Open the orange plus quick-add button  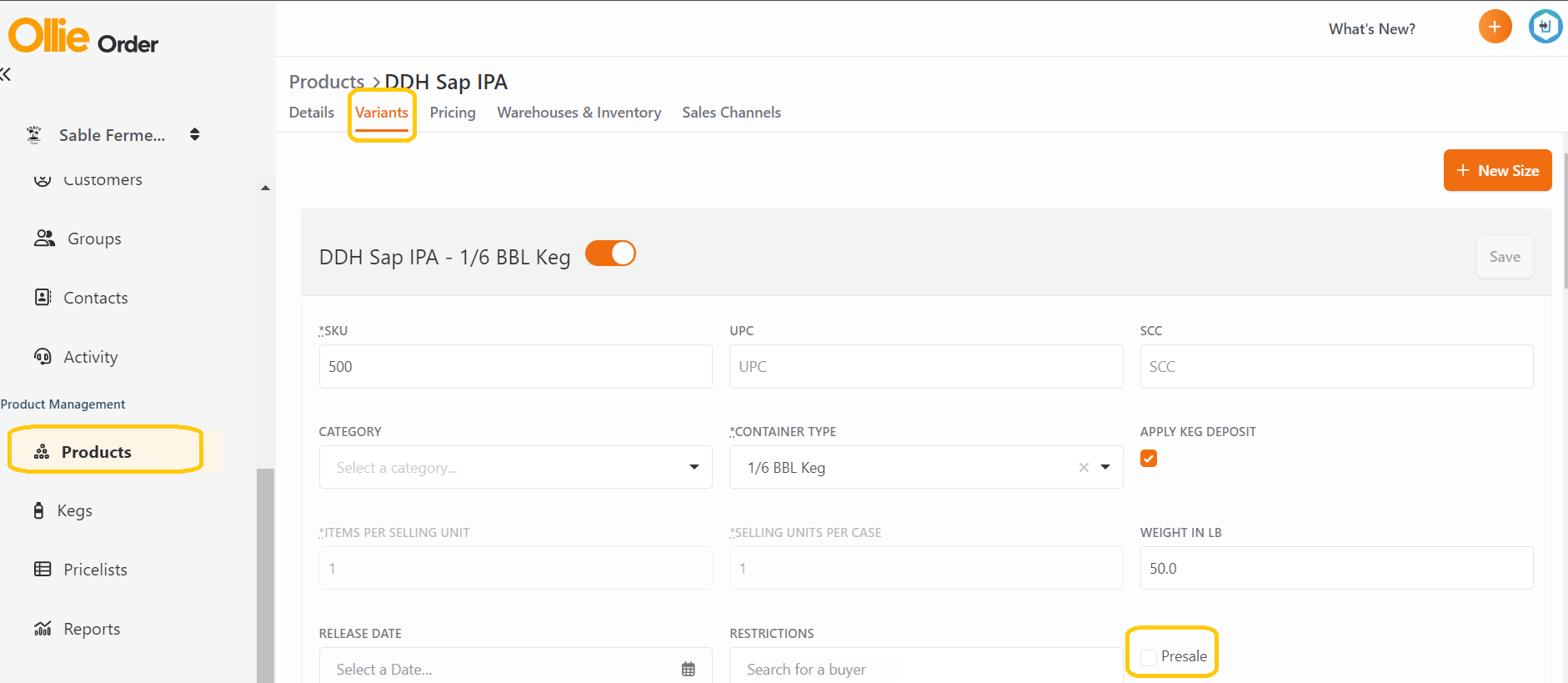click(x=1495, y=27)
